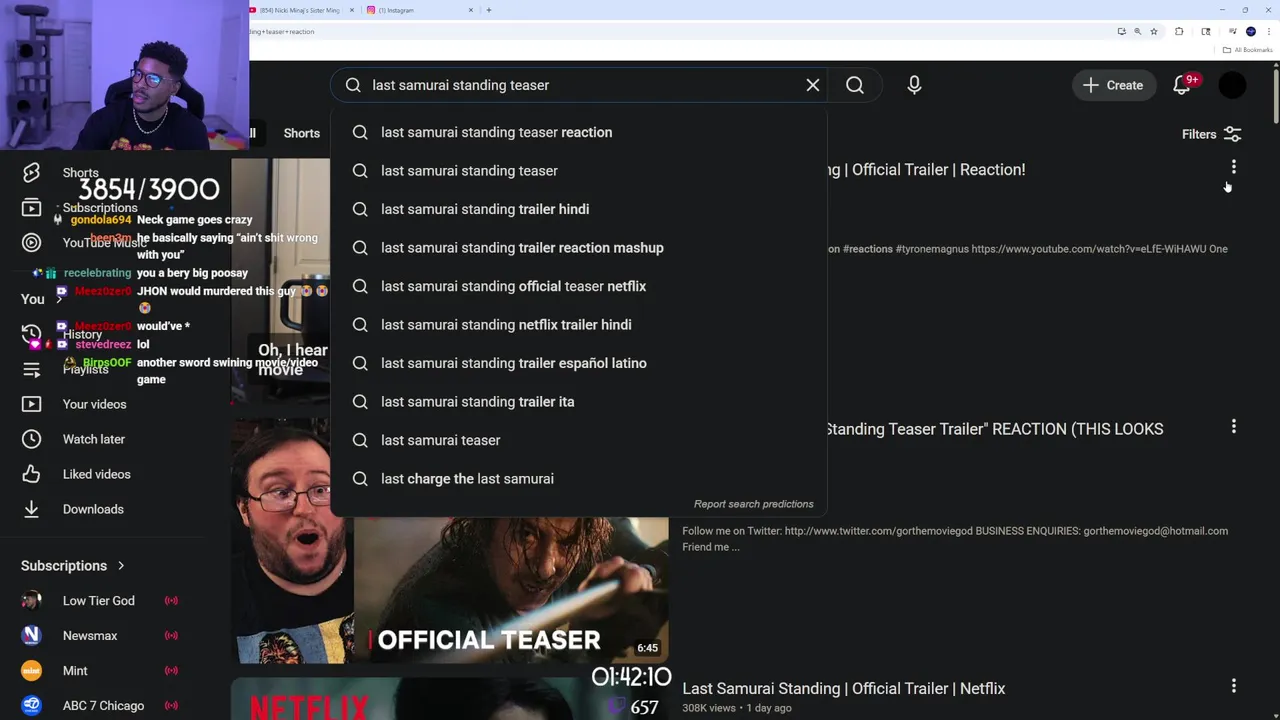Click the browser address bar
The height and width of the screenshot is (720, 1280).
point(680,31)
